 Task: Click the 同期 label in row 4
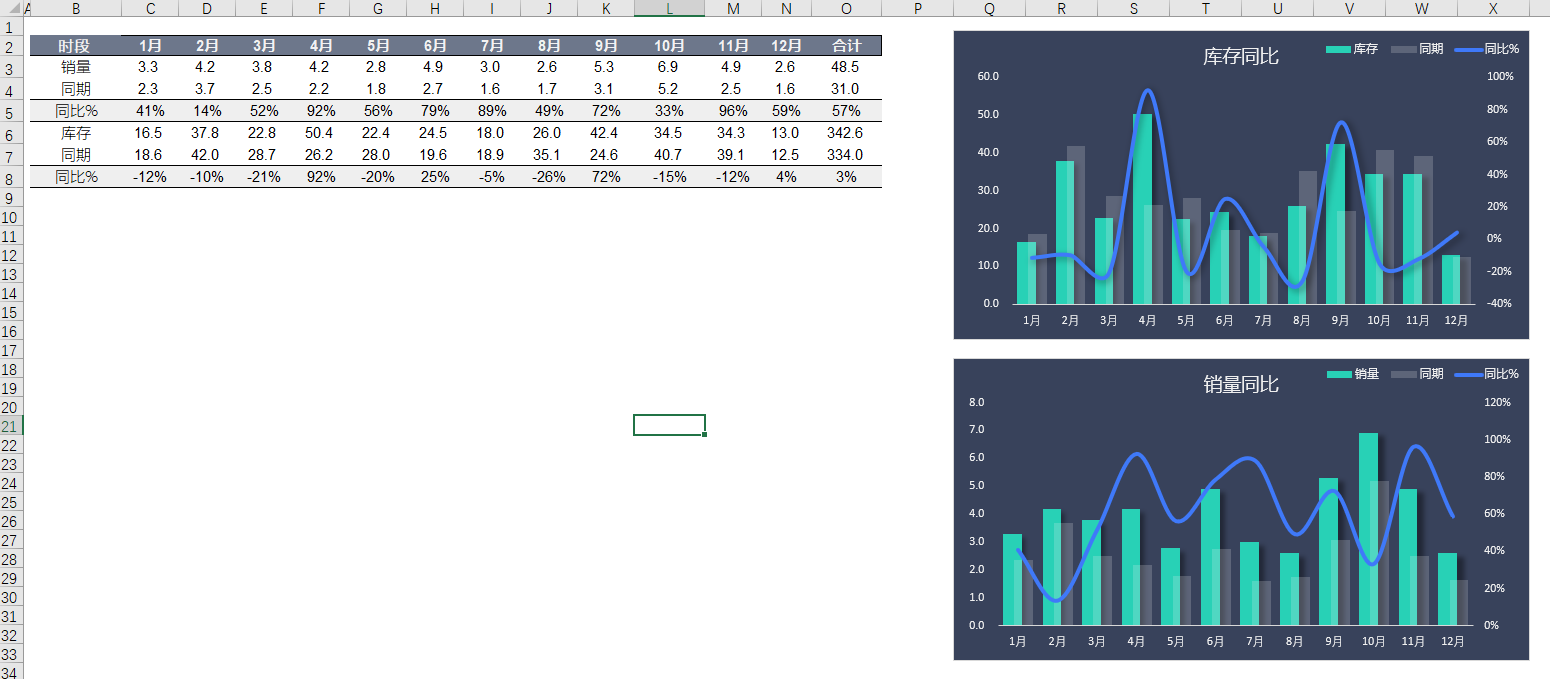click(75, 89)
